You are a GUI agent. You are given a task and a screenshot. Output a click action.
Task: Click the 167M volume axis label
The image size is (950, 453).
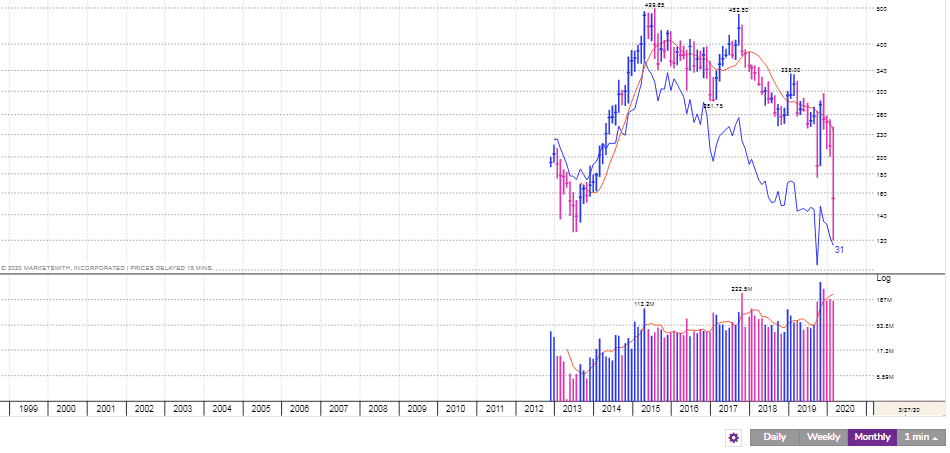(884, 300)
